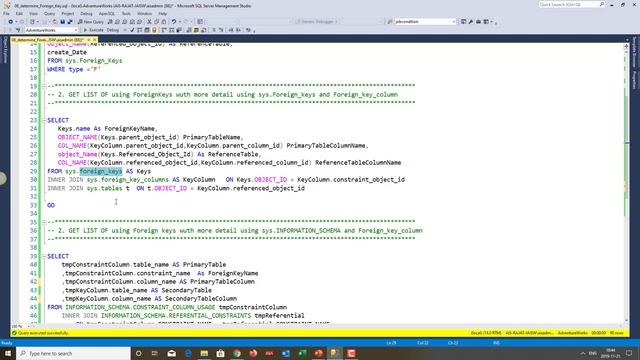Click the Redo arrow icon

pos(186,22)
